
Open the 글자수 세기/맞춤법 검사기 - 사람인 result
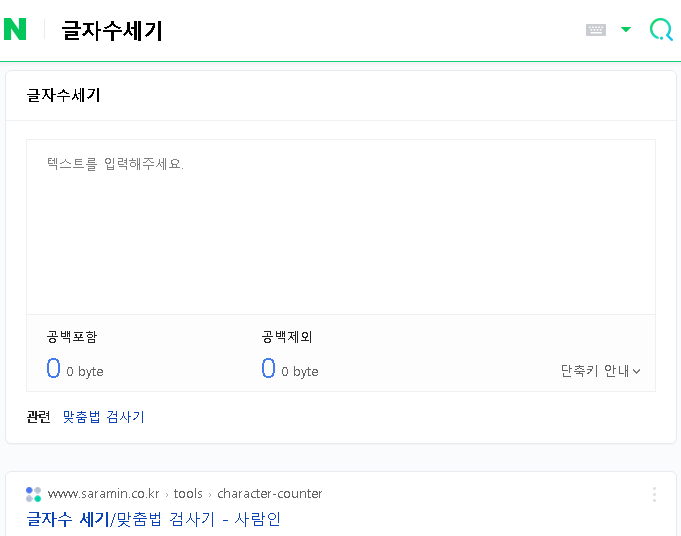(x=153, y=519)
